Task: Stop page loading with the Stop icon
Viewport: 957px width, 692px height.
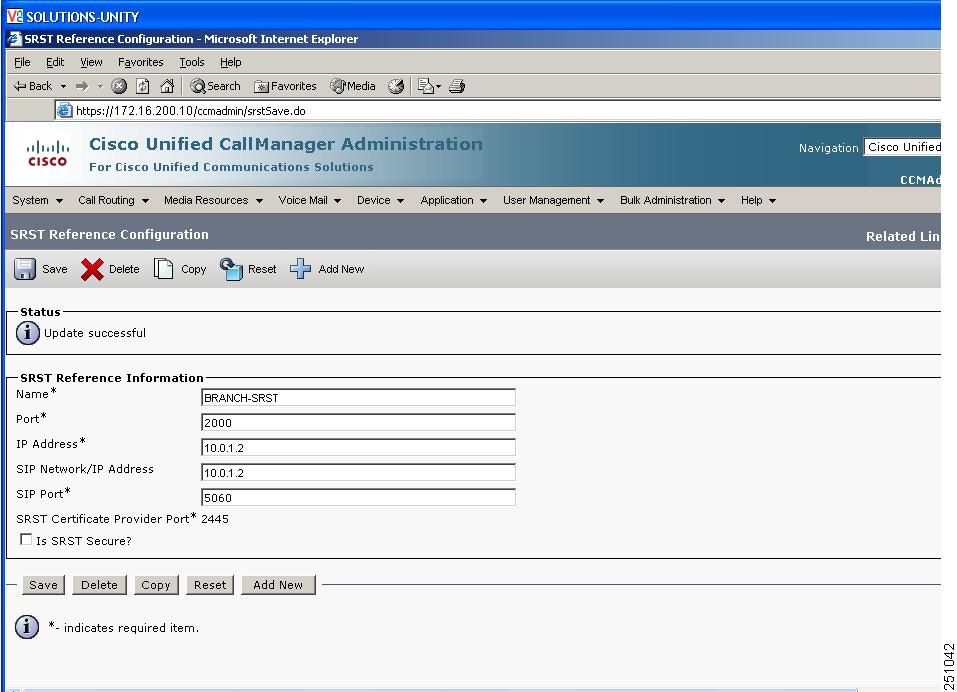Action: (119, 86)
